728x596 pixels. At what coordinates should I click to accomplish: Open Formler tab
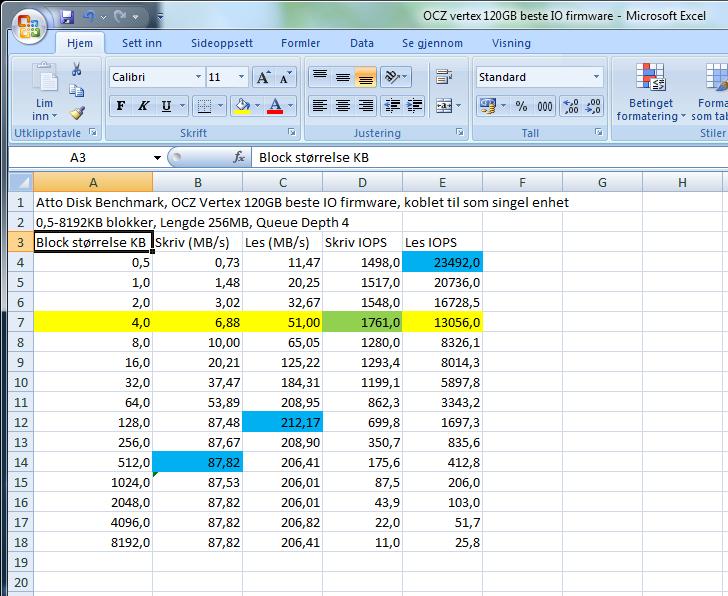click(x=300, y=43)
